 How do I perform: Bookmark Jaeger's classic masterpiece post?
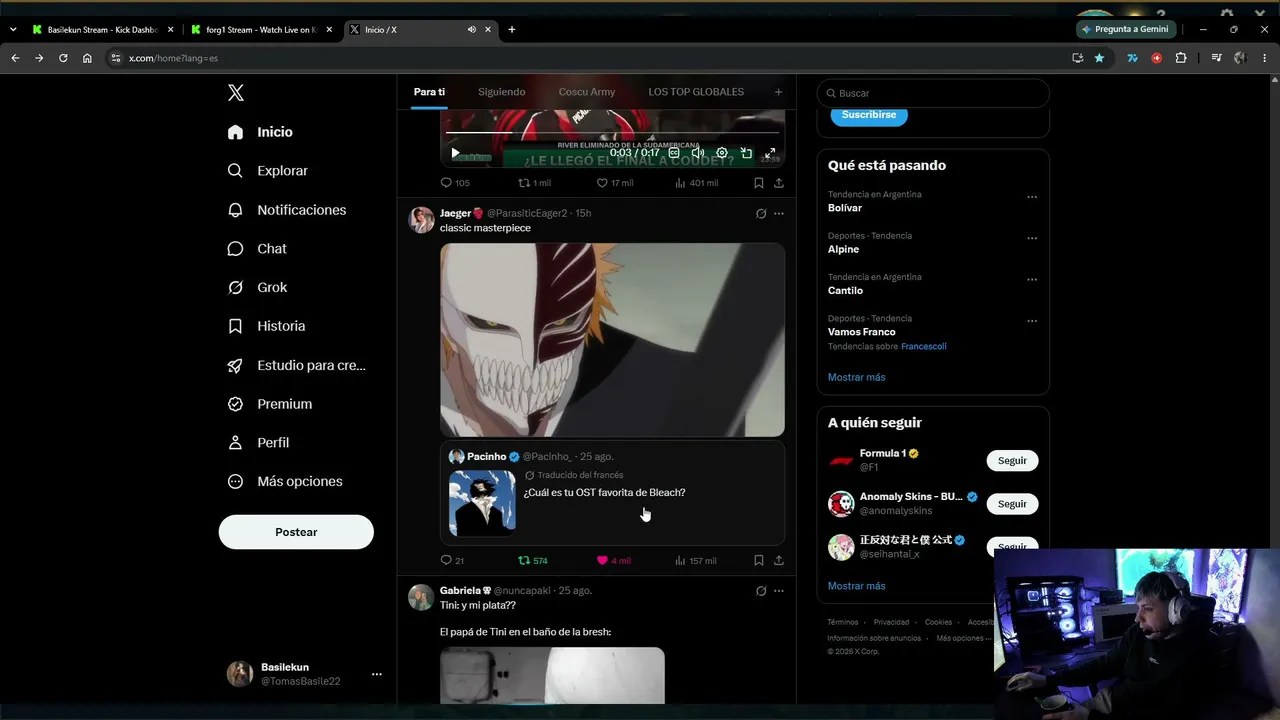[x=759, y=561]
